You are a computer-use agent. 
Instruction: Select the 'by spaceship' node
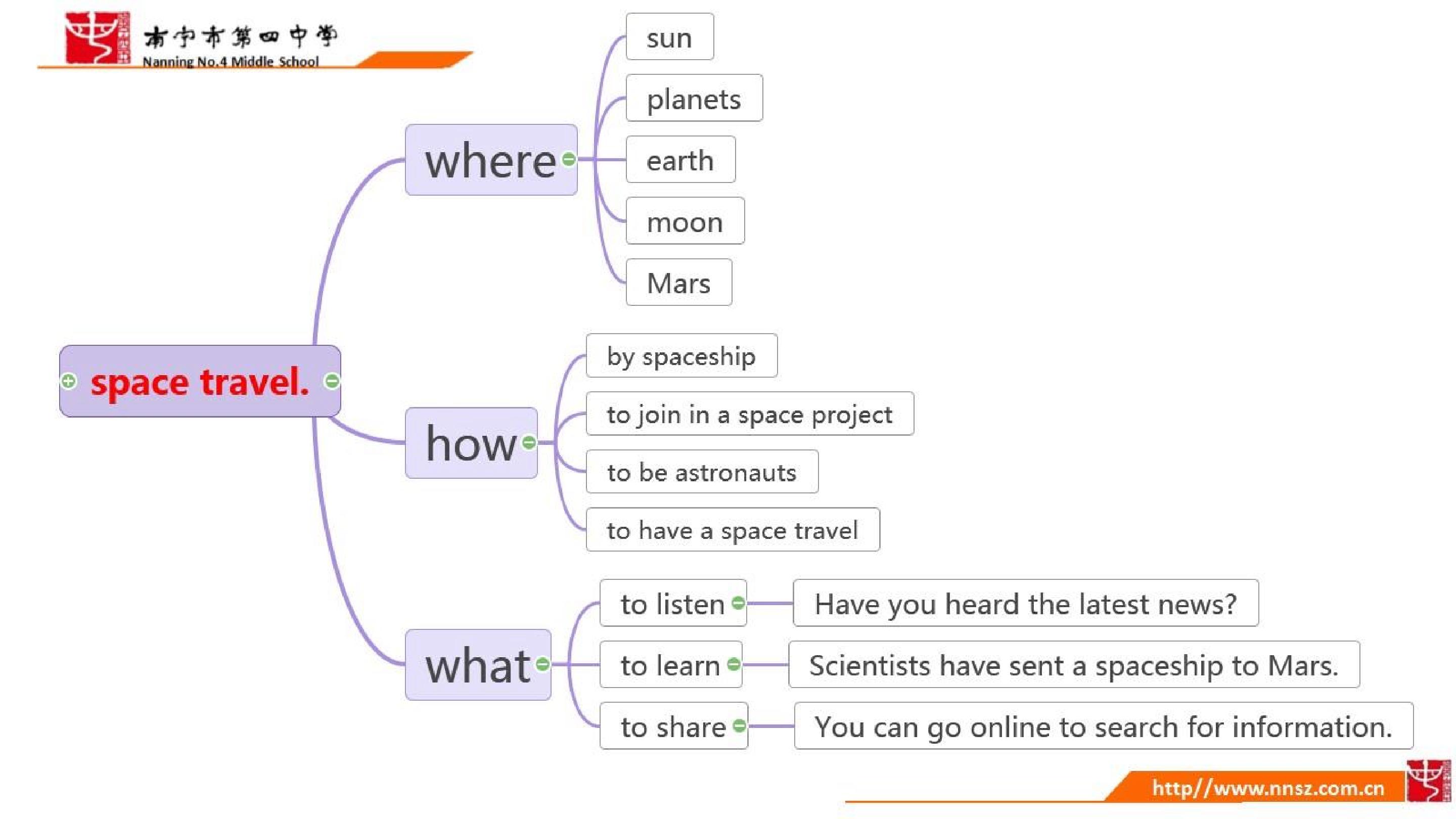coord(681,355)
